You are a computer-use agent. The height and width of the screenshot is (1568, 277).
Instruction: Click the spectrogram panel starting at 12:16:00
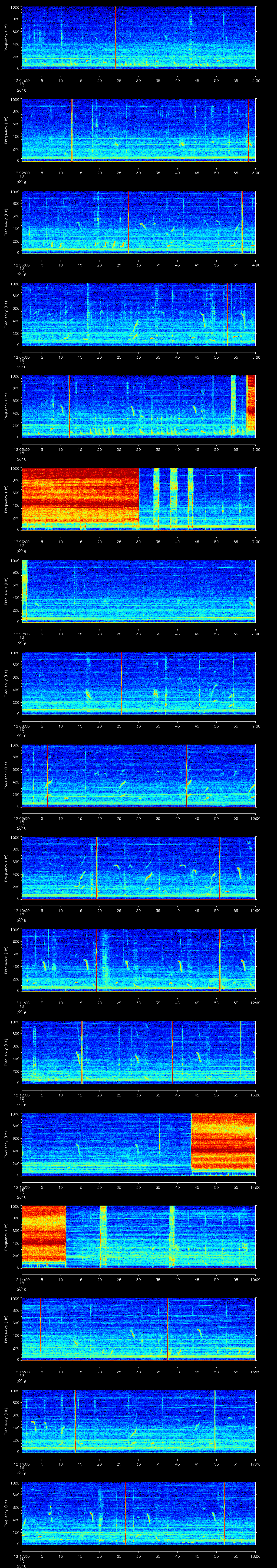coord(139,1421)
